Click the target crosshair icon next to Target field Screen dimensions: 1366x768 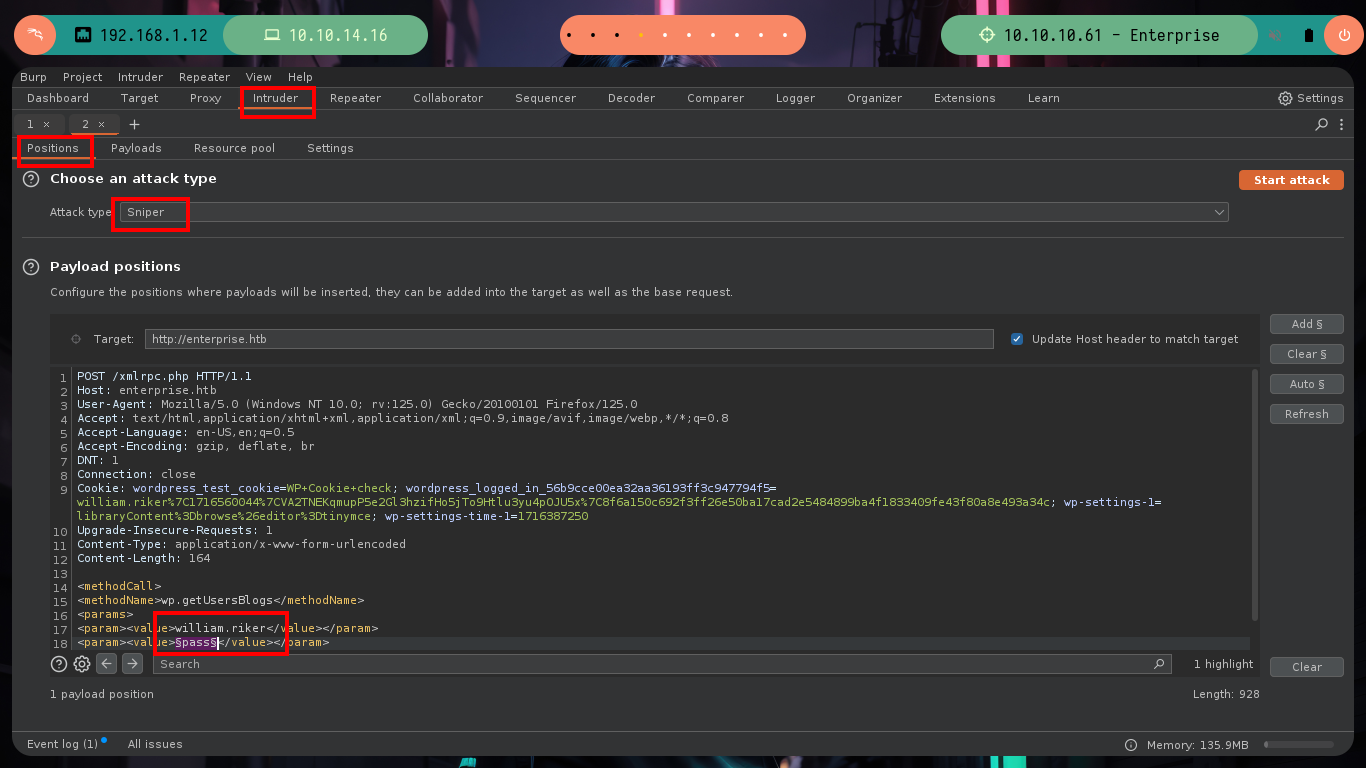click(x=76, y=339)
